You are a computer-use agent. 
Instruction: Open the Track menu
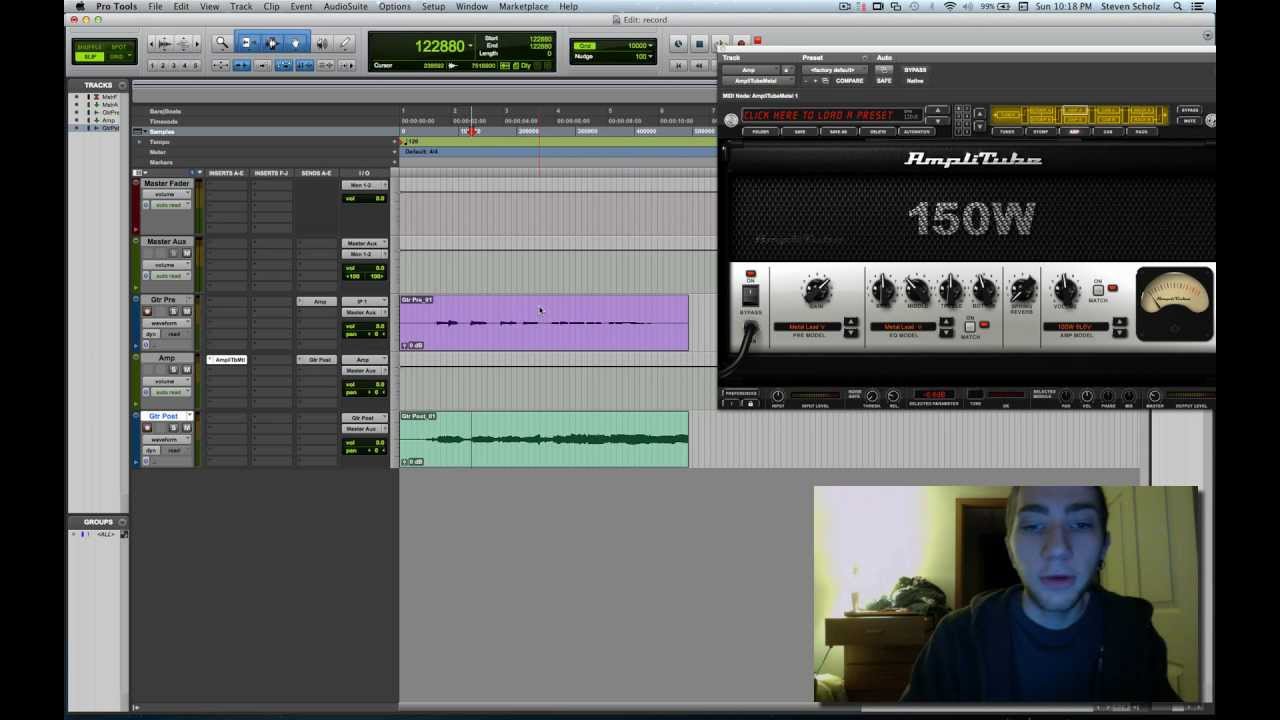241,7
